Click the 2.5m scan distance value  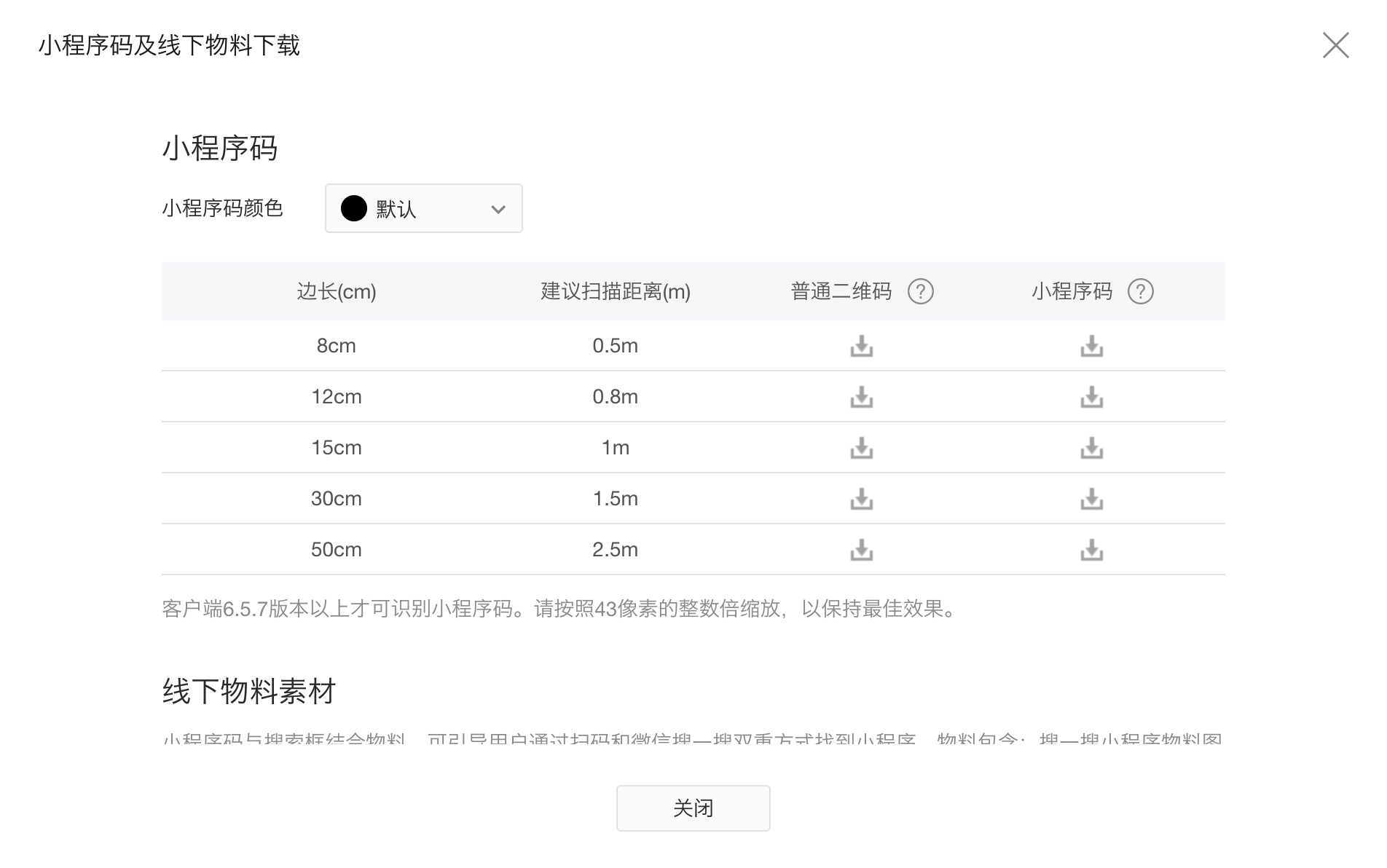[616, 550]
